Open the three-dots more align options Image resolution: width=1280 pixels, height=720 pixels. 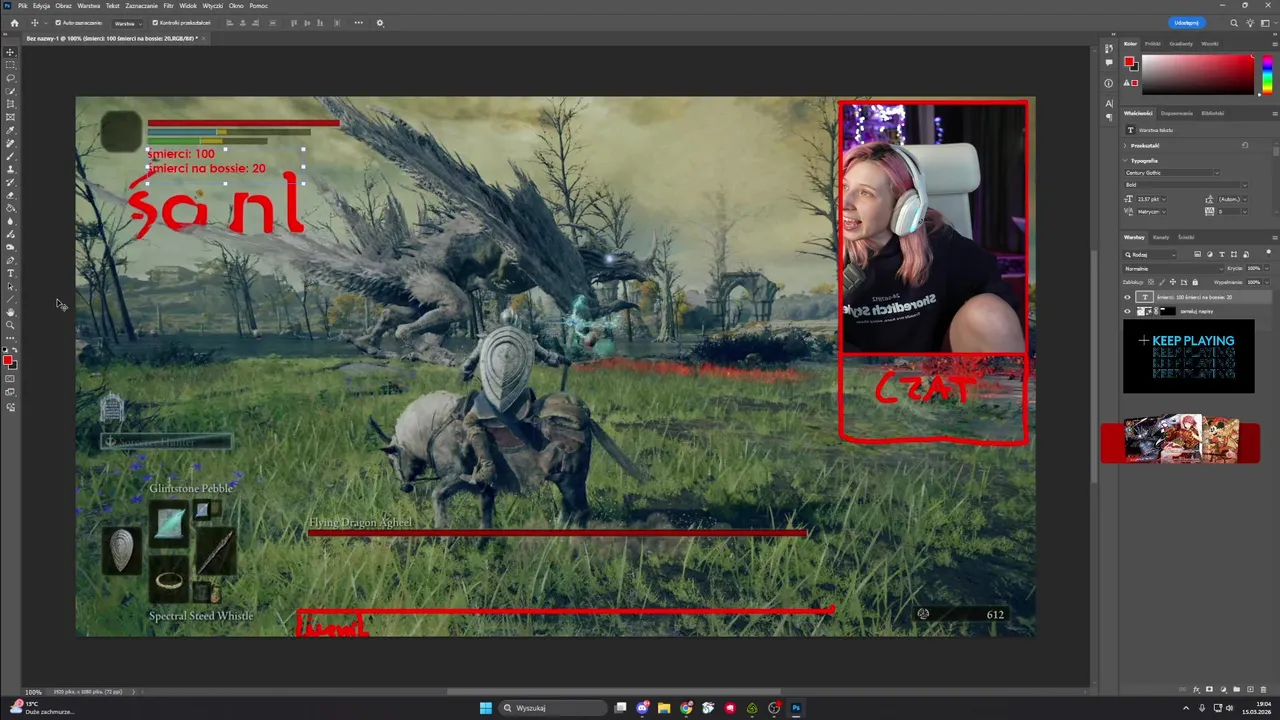(x=358, y=23)
